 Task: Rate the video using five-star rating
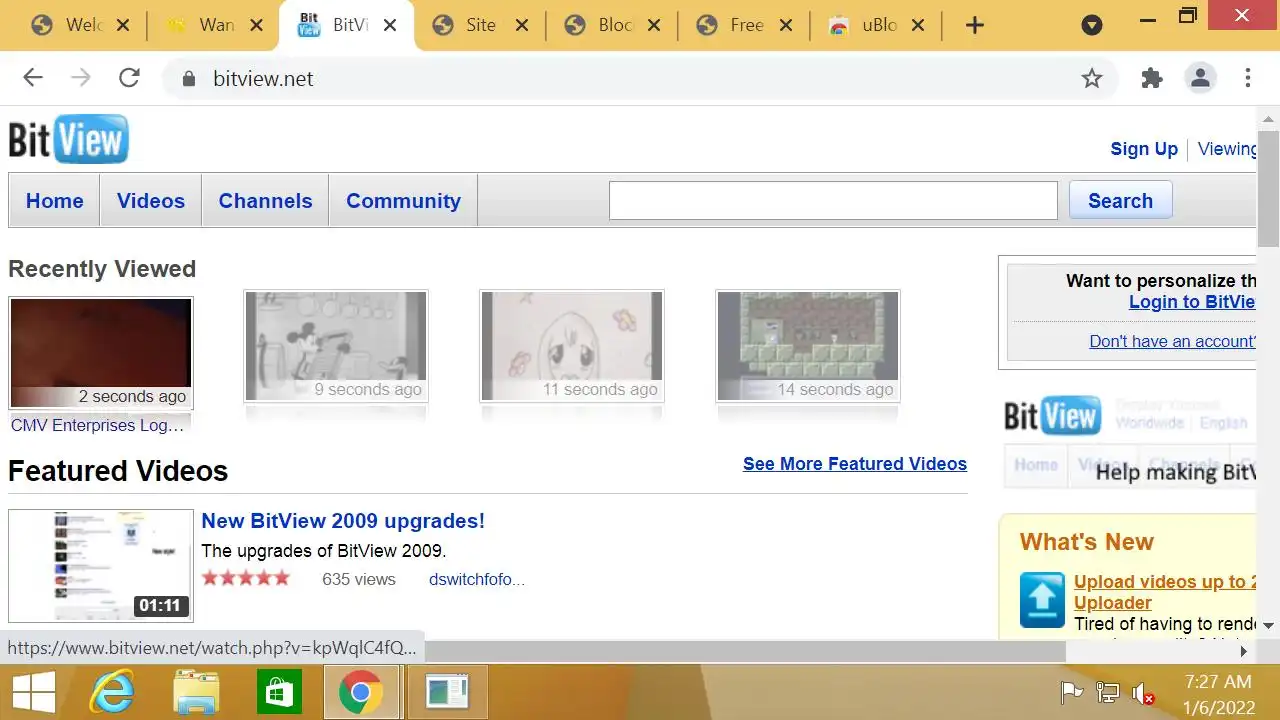[x=245, y=578]
